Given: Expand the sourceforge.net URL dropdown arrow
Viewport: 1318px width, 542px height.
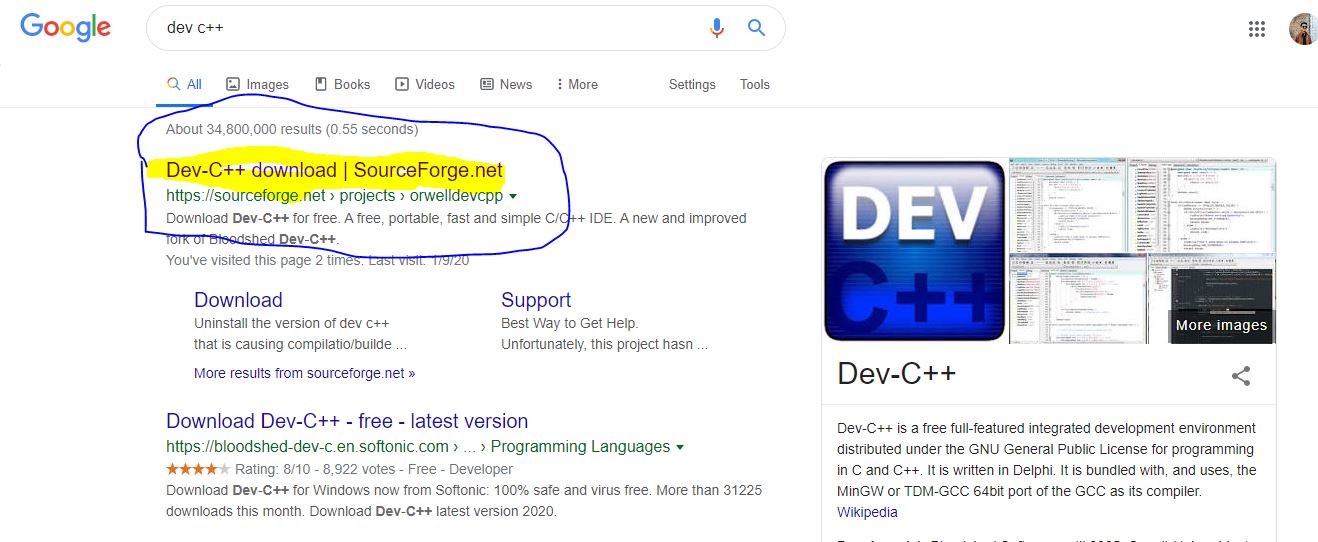Looking at the screenshot, I should (513, 197).
